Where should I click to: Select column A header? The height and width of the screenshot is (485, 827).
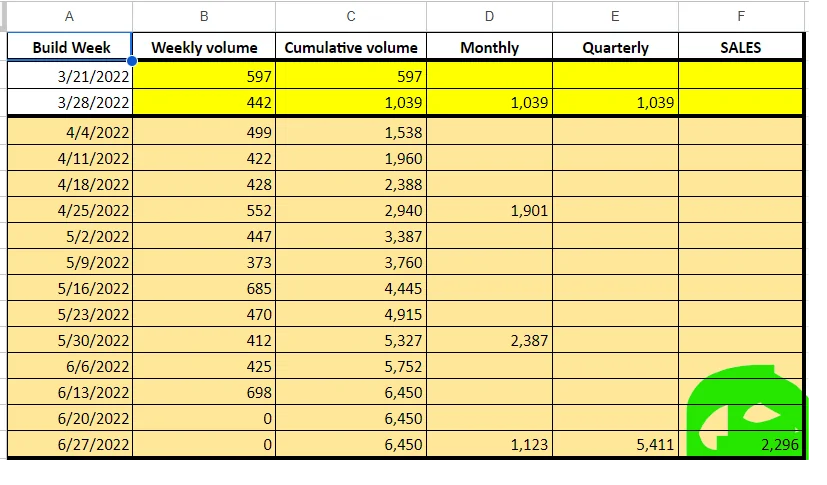69,16
